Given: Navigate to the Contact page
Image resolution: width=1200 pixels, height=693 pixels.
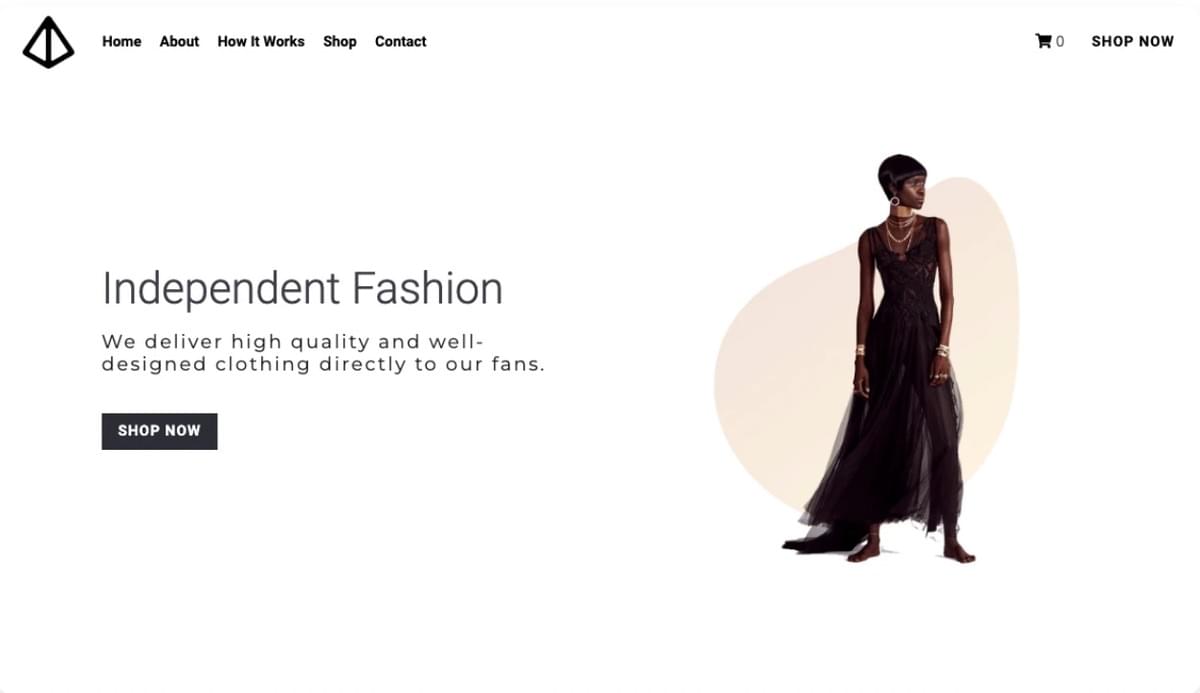Looking at the screenshot, I should [401, 41].
